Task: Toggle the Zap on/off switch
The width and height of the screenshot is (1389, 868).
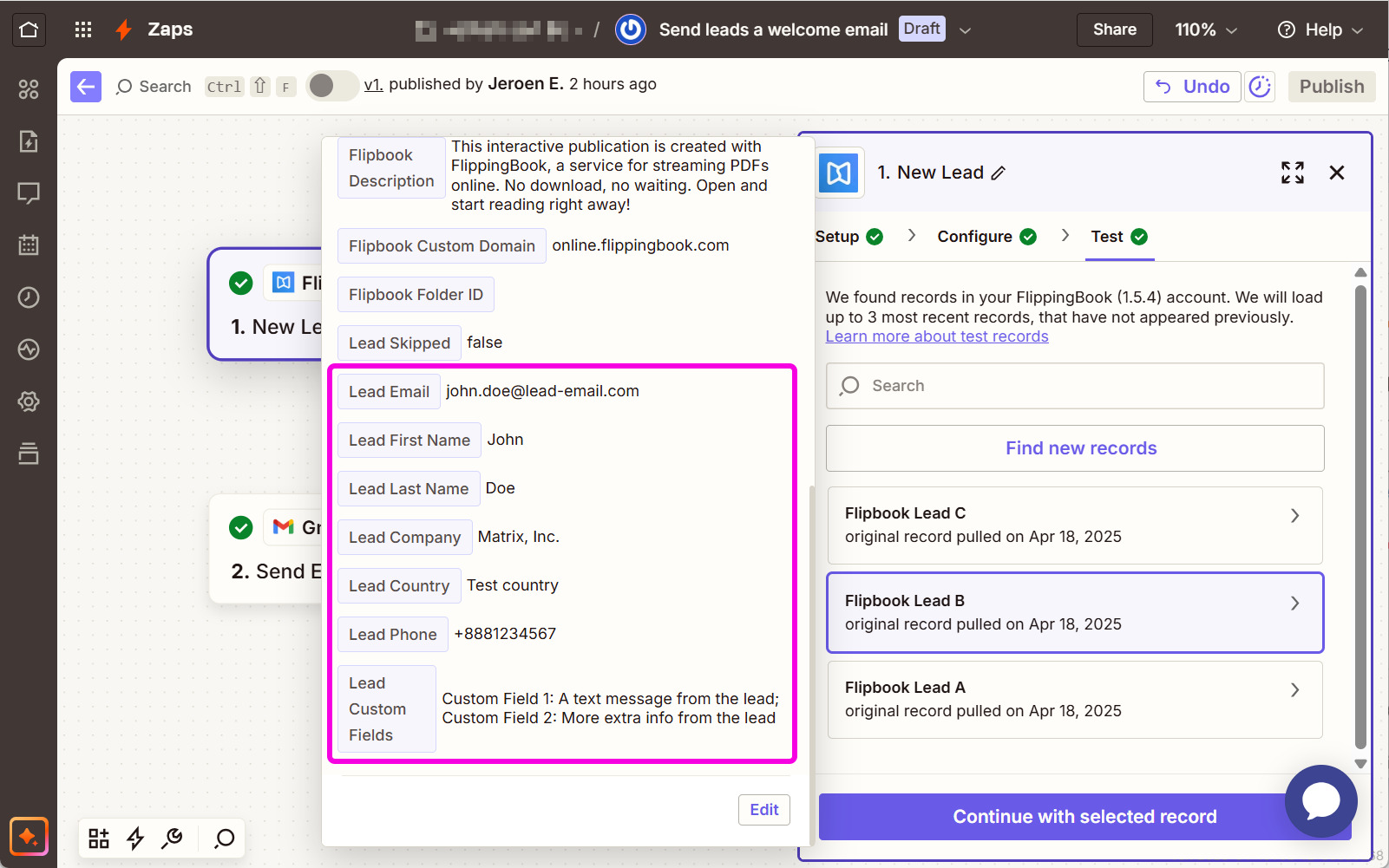Action: coord(332,86)
